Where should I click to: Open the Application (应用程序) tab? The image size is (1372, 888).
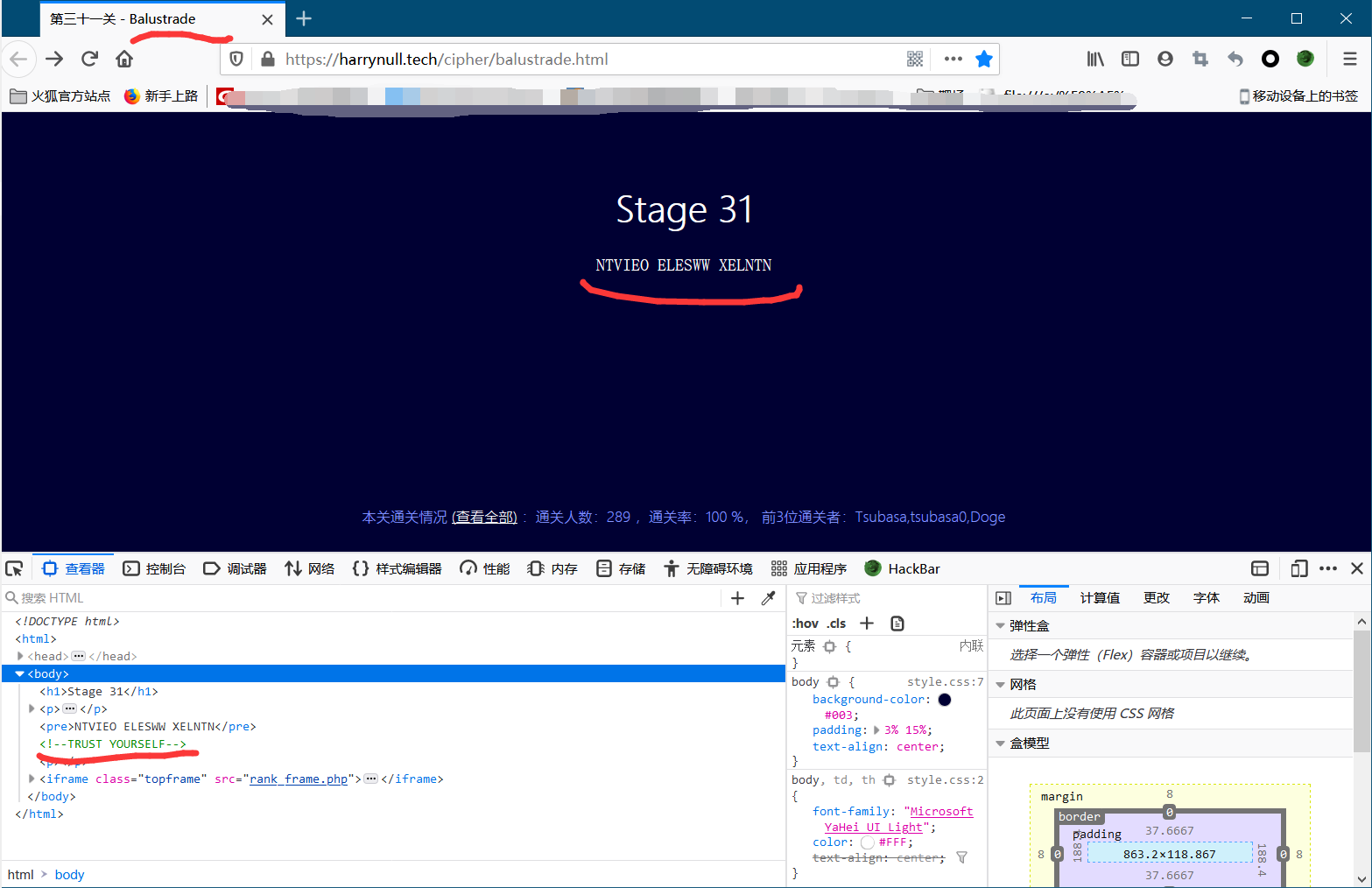coord(809,568)
